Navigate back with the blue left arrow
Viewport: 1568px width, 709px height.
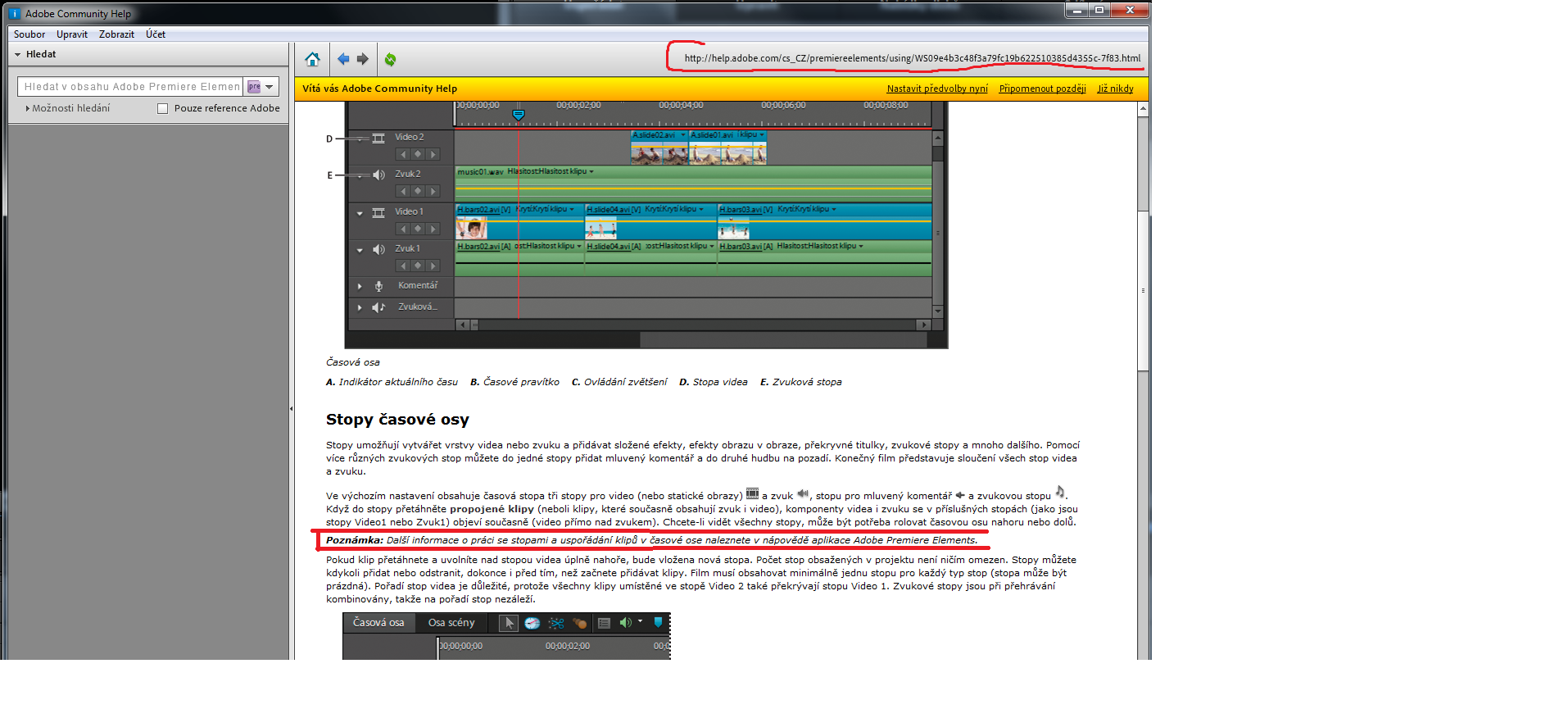(343, 59)
